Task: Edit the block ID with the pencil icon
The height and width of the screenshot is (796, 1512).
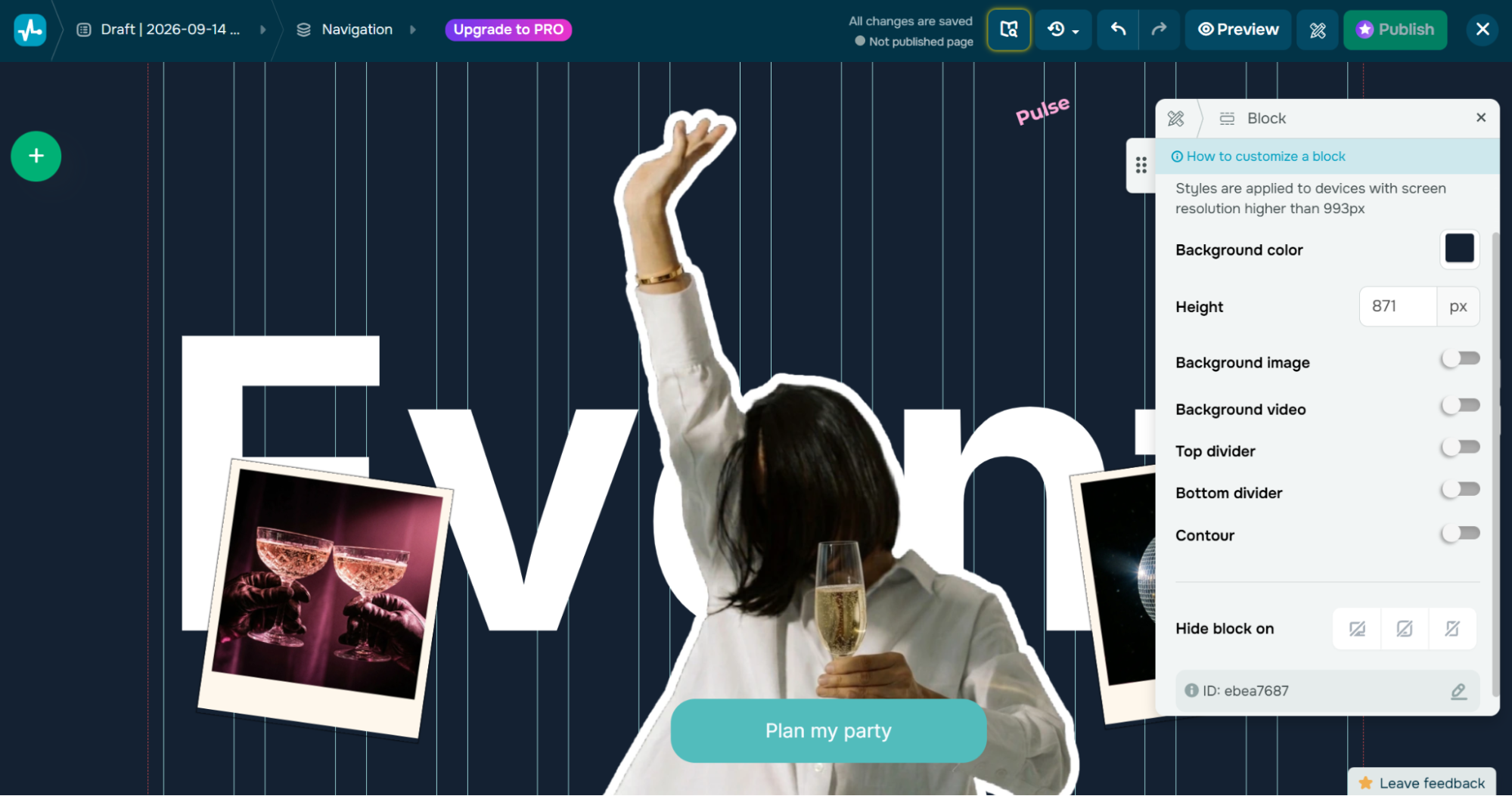Action: click(x=1458, y=691)
